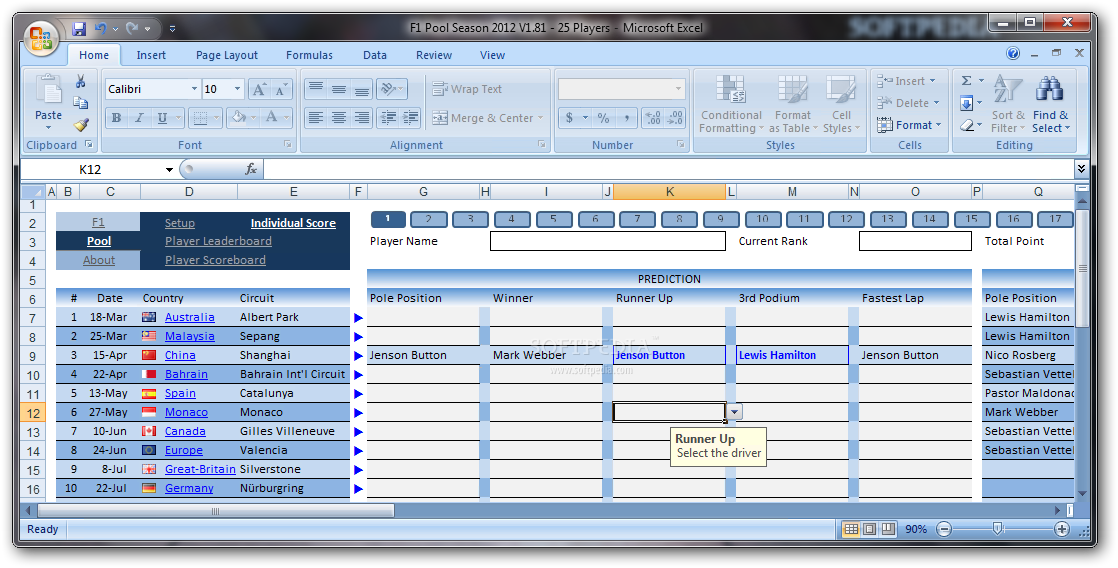This screenshot has width=1118, height=568.
Task: Open the font size dropdown
Action: 238,89
